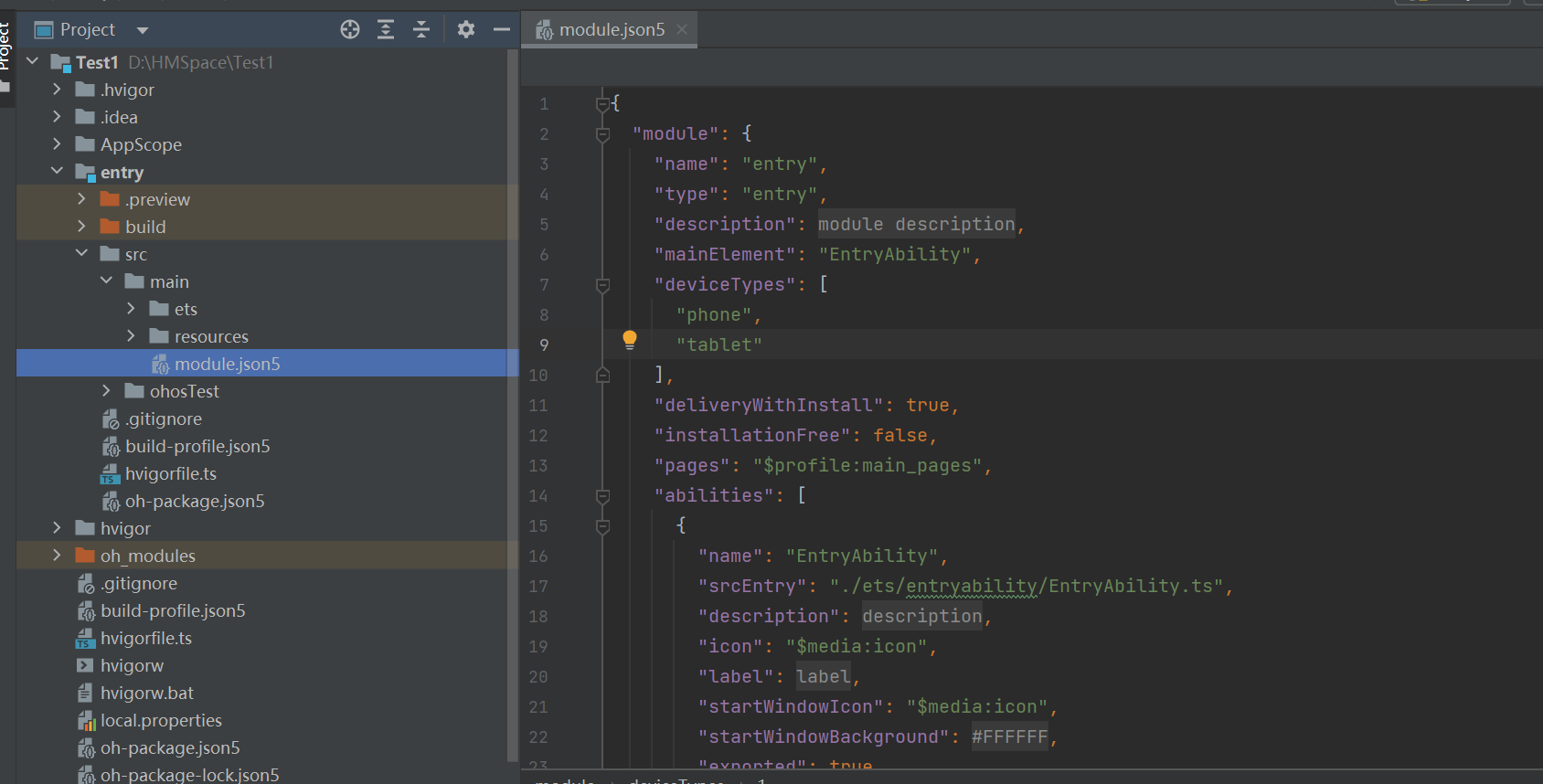Click the module description resource value
The image size is (1543, 784).
tap(917, 224)
